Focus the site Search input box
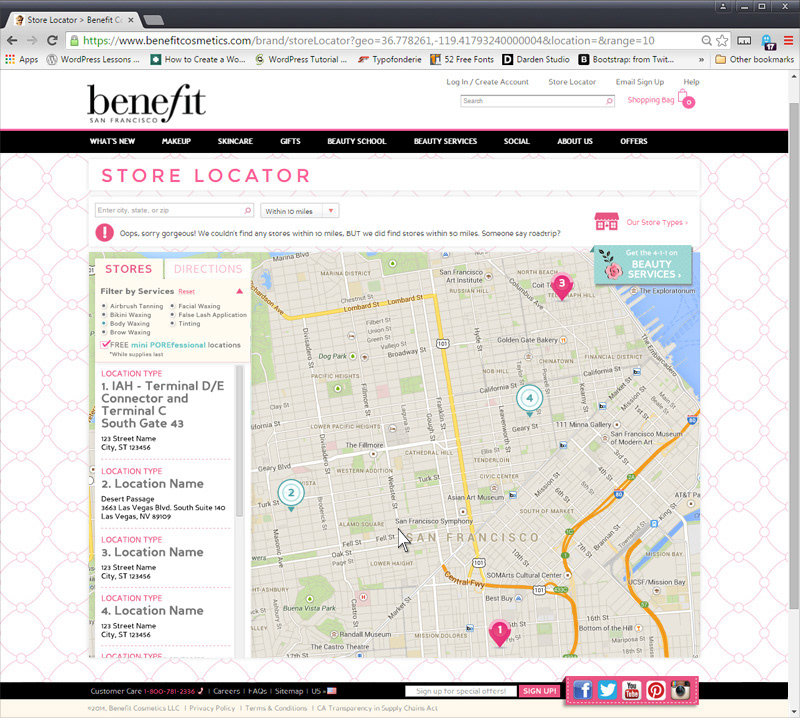Image resolution: width=800 pixels, height=718 pixels. click(537, 101)
